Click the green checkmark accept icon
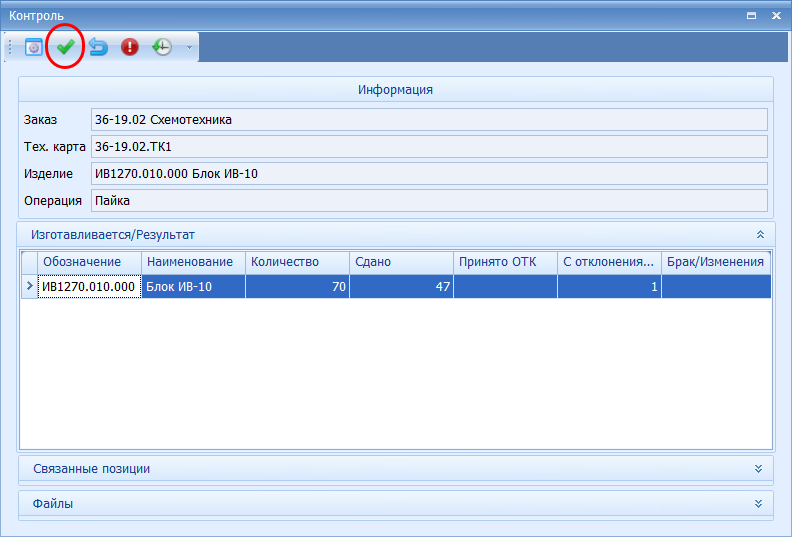The height and width of the screenshot is (537, 792). coord(66,47)
